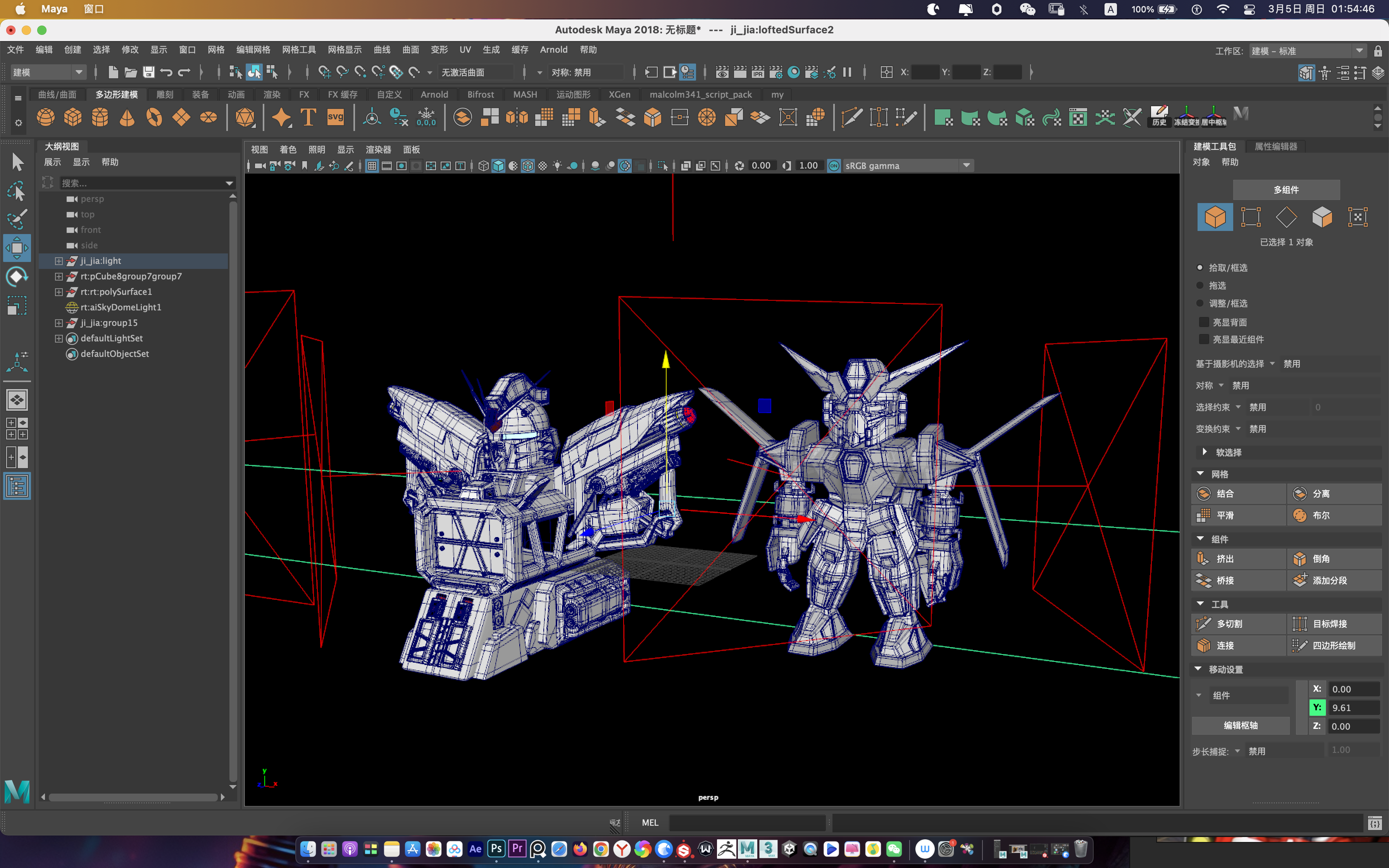Switch to the 雕刻 shelf tab
The image size is (1389, 868).
tap(165, 94)
